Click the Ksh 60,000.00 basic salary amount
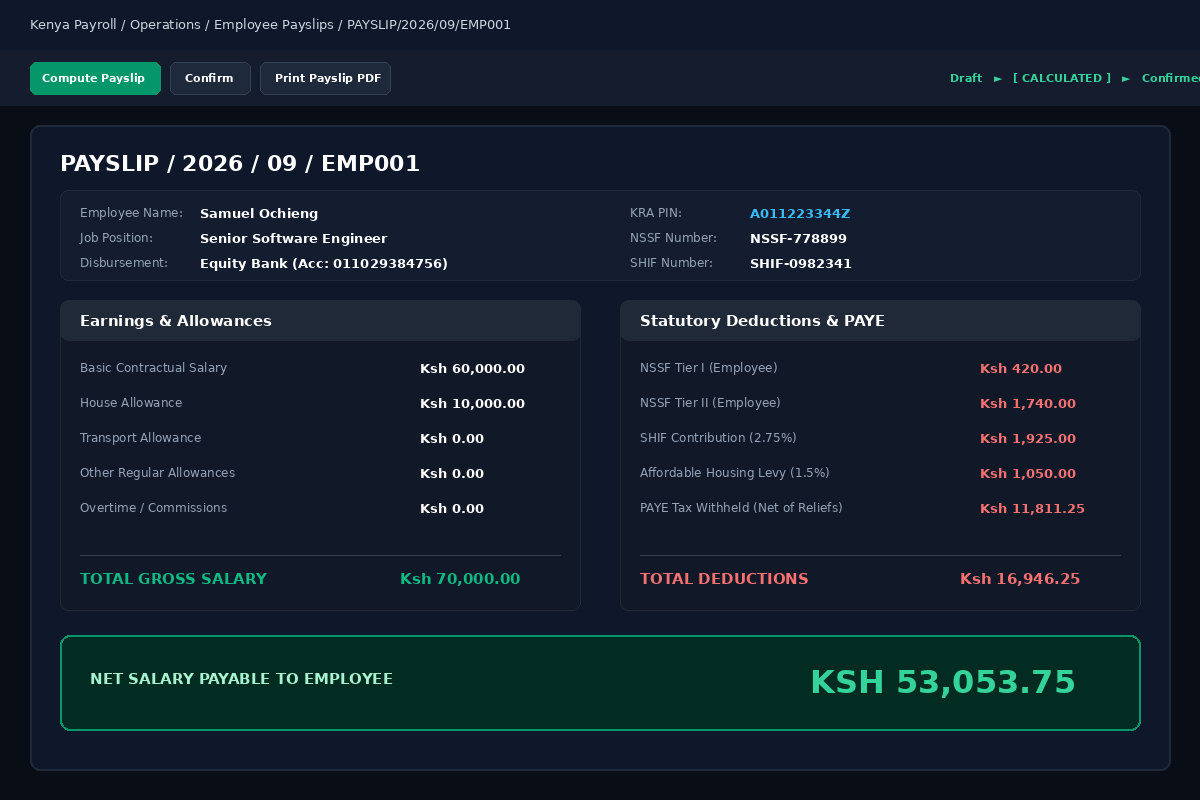1200x800 pixels. [472, 369]
